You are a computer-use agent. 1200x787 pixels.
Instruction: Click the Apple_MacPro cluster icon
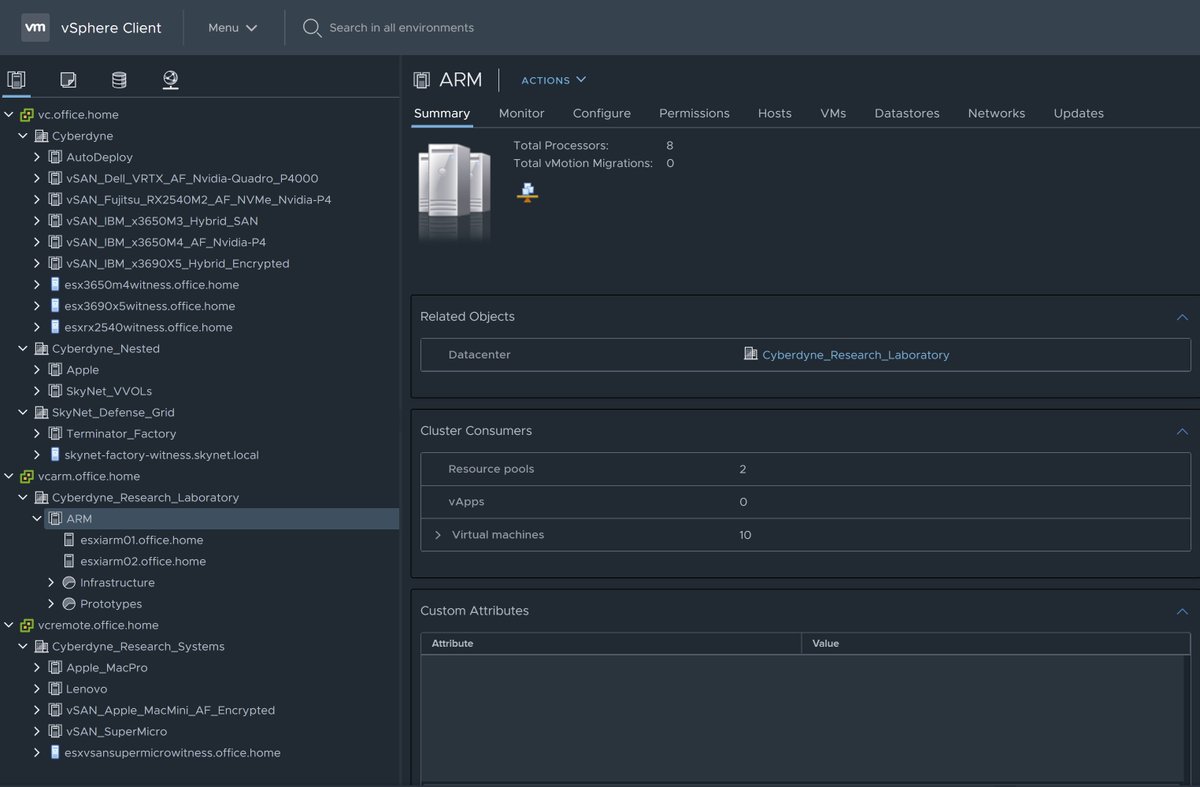tap(55, 668)
